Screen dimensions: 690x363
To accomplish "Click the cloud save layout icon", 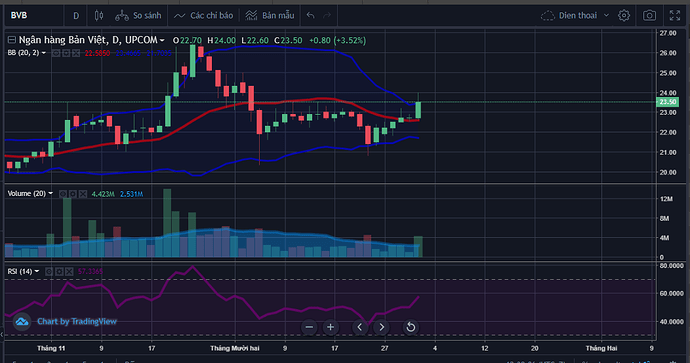I will [547, 16].
